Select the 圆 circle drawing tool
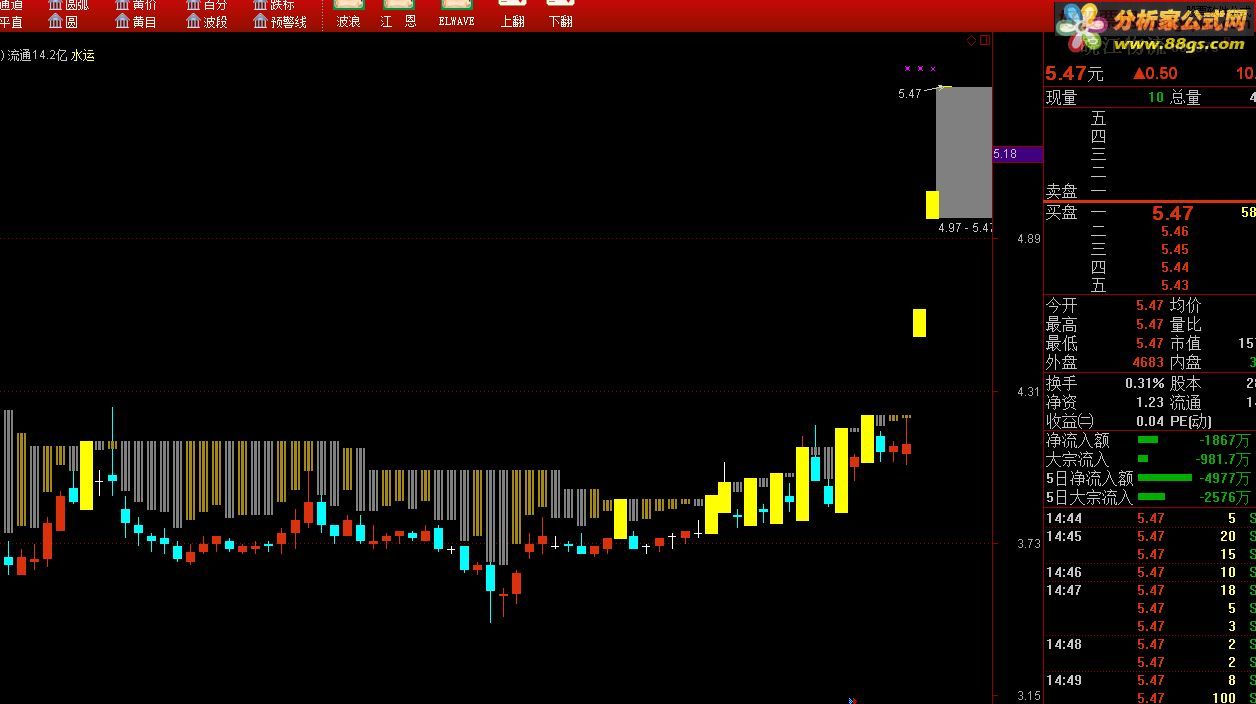 click(x=62, y=21)
